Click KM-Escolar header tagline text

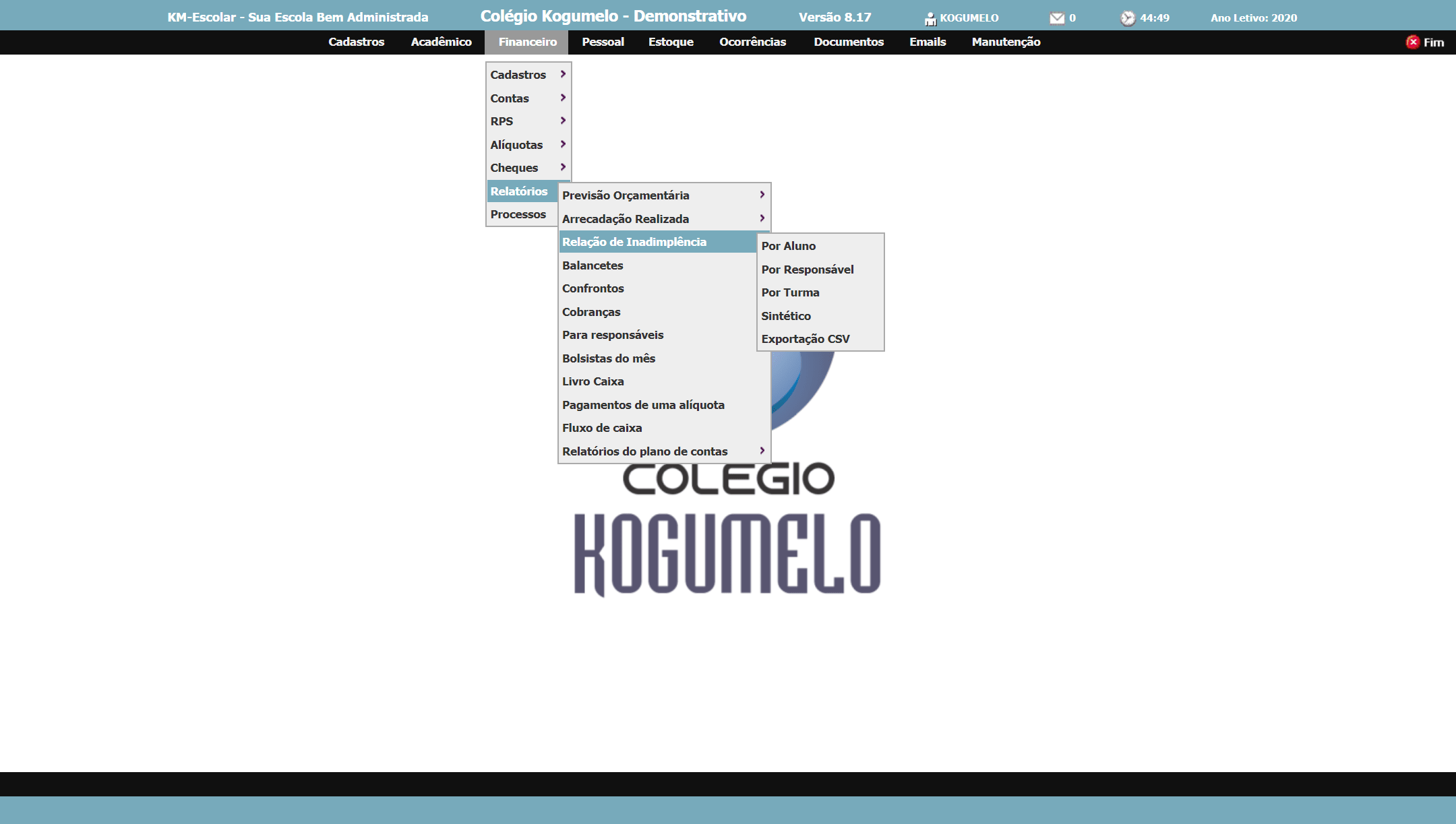(298, 18)
